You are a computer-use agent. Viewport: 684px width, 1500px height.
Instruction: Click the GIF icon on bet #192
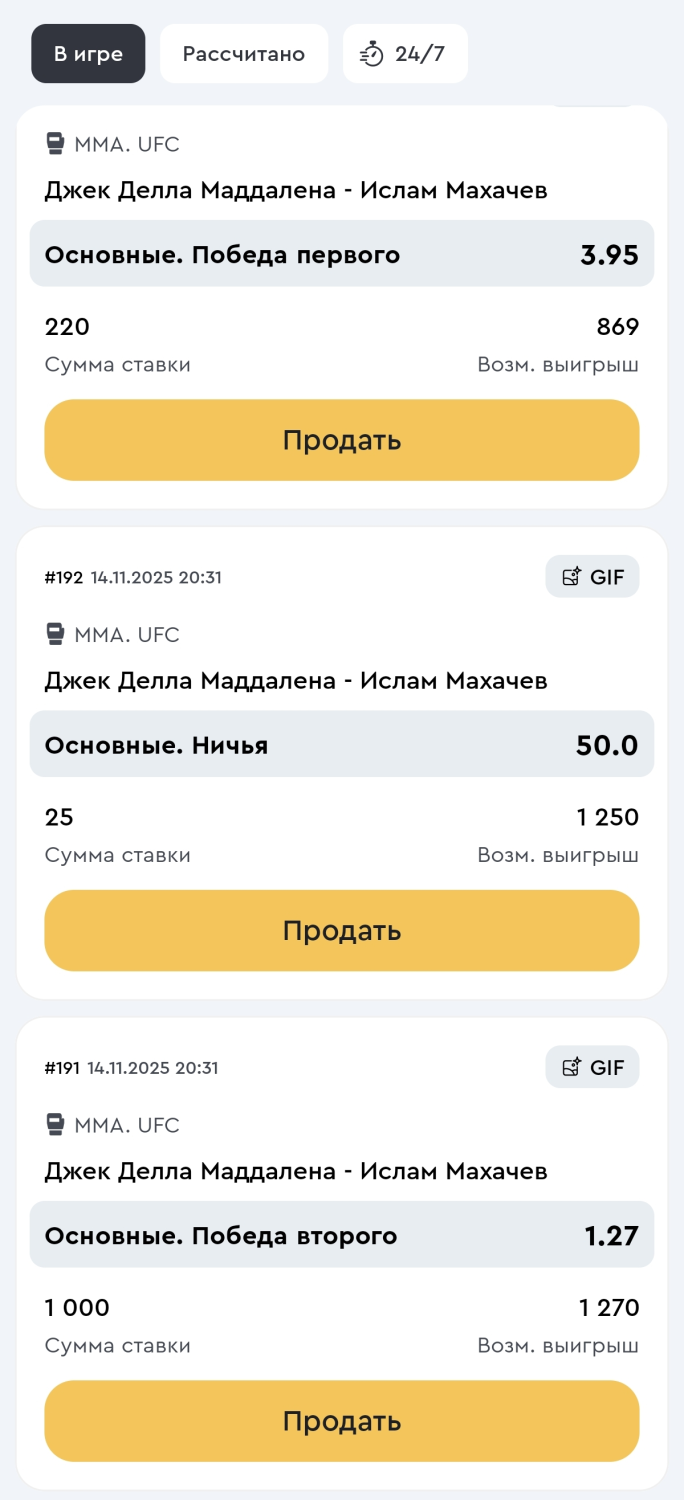[572, 577]
